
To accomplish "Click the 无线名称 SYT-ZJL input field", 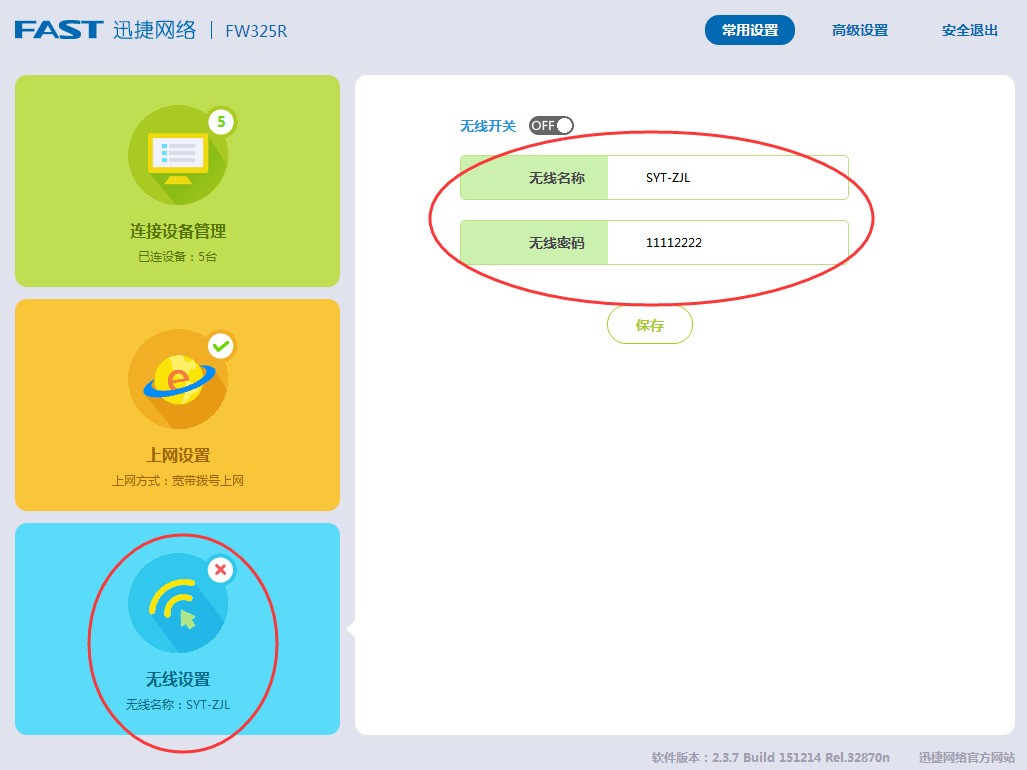I will (x=728, y=177).
